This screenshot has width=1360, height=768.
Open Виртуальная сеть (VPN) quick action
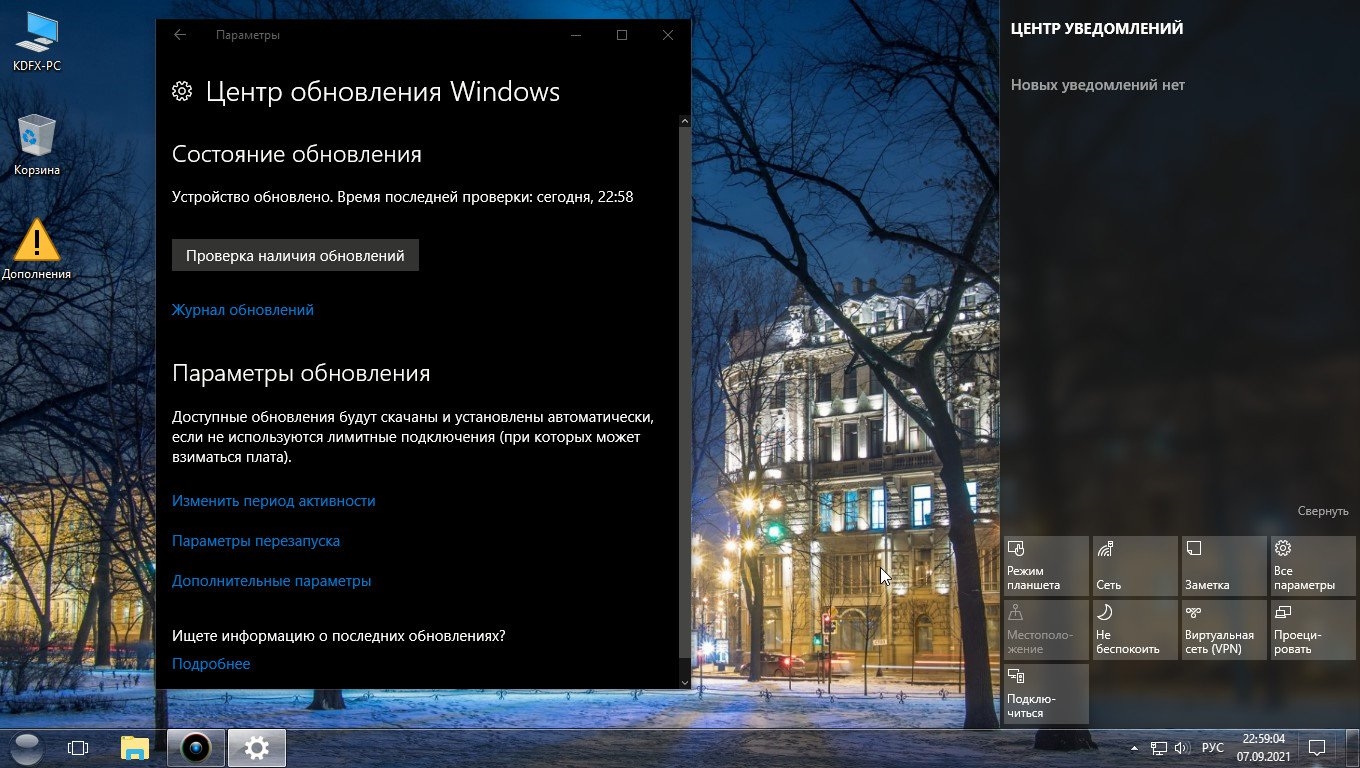click(x=1224, y=629)
